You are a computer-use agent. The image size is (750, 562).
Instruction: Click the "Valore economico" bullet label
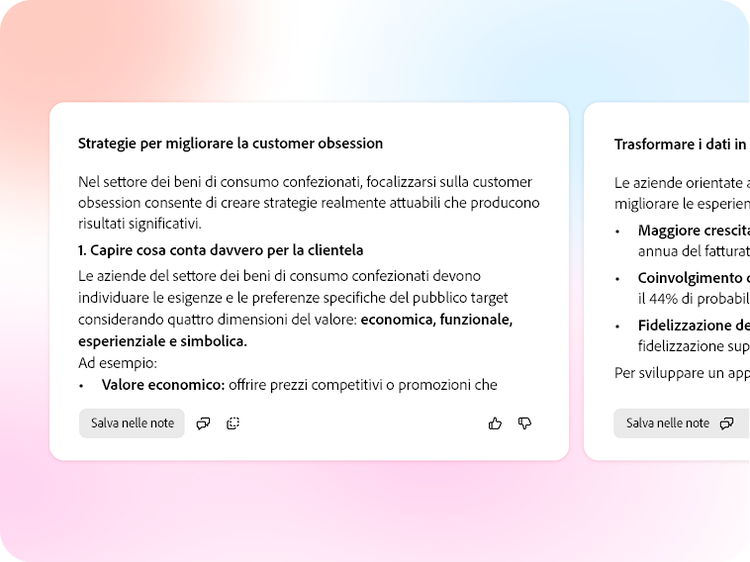164,384
